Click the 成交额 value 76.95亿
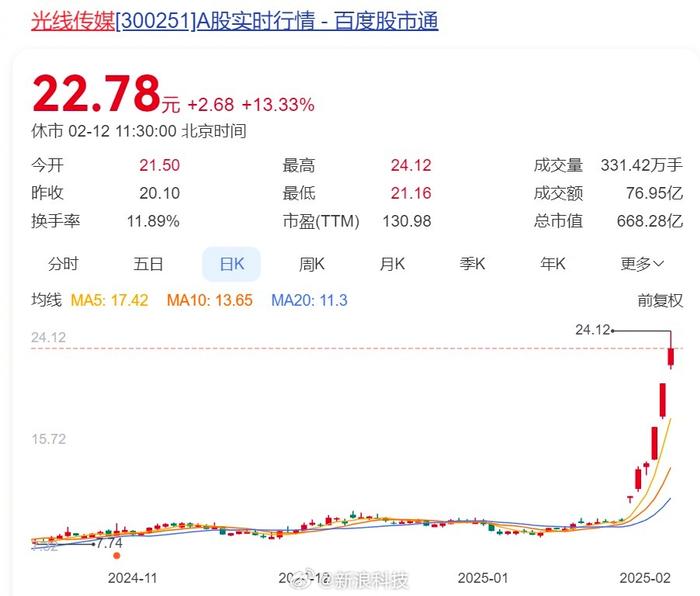 (x=654, y=193)
